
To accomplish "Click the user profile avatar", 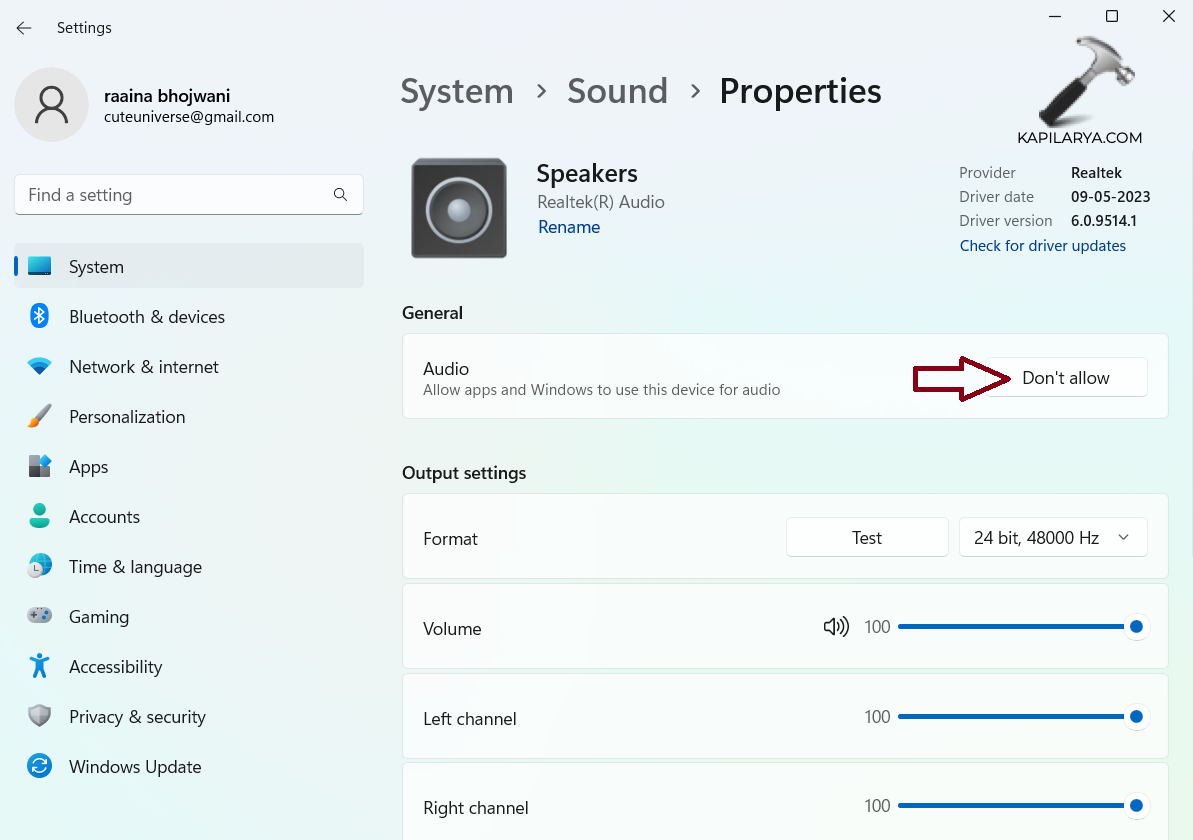I will (x=51, y=104).
